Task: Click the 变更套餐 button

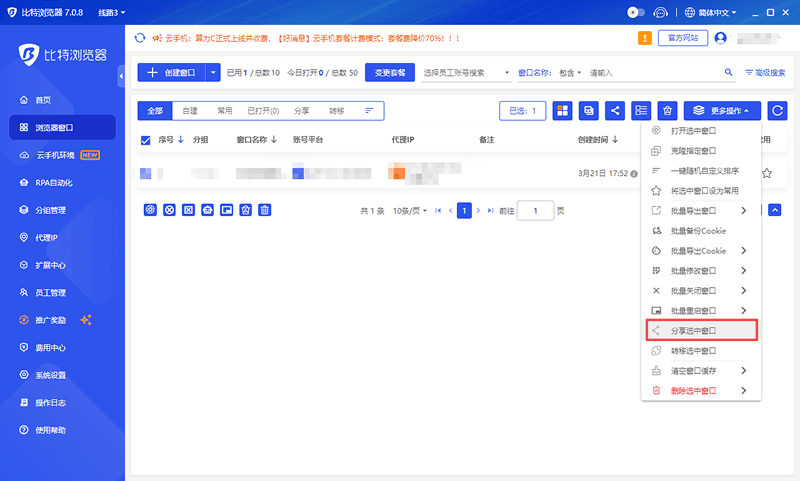Action: (x=389, y=73)
